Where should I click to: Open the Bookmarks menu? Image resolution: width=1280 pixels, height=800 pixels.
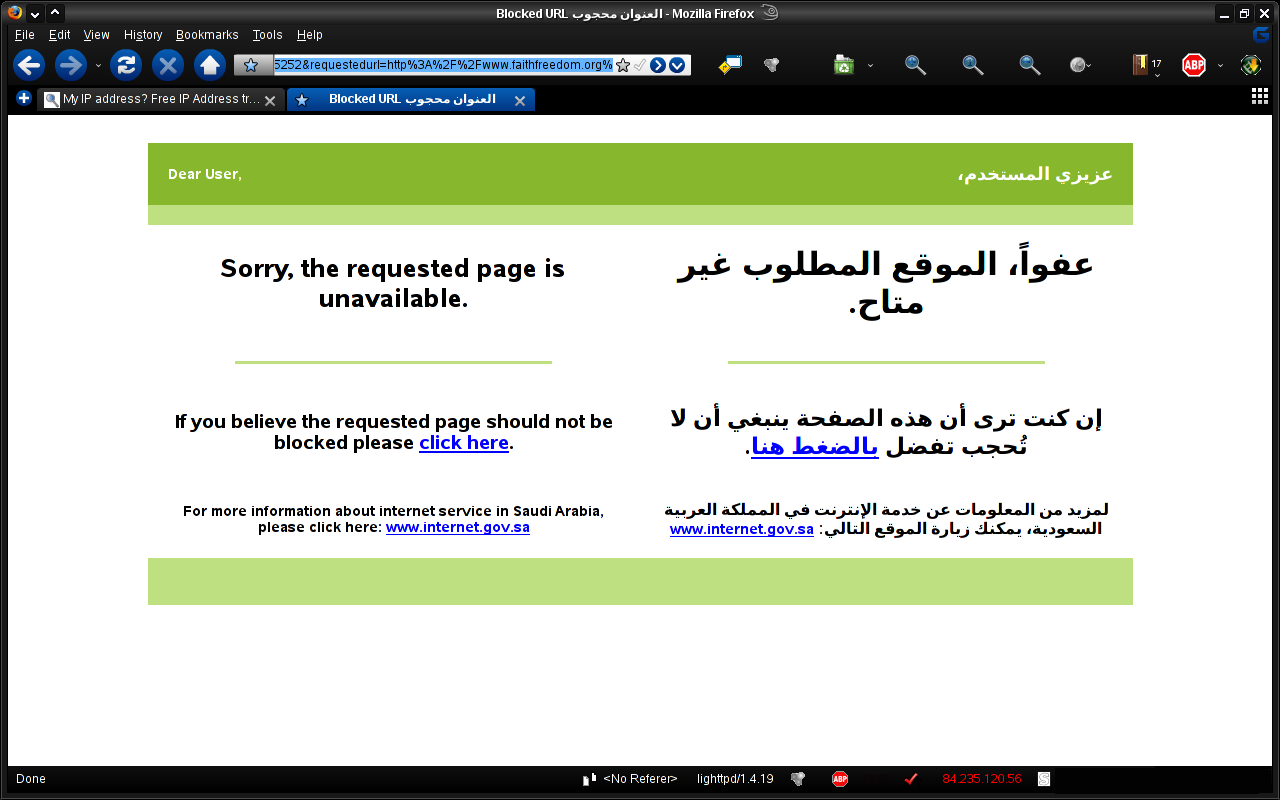click(207, 35)
